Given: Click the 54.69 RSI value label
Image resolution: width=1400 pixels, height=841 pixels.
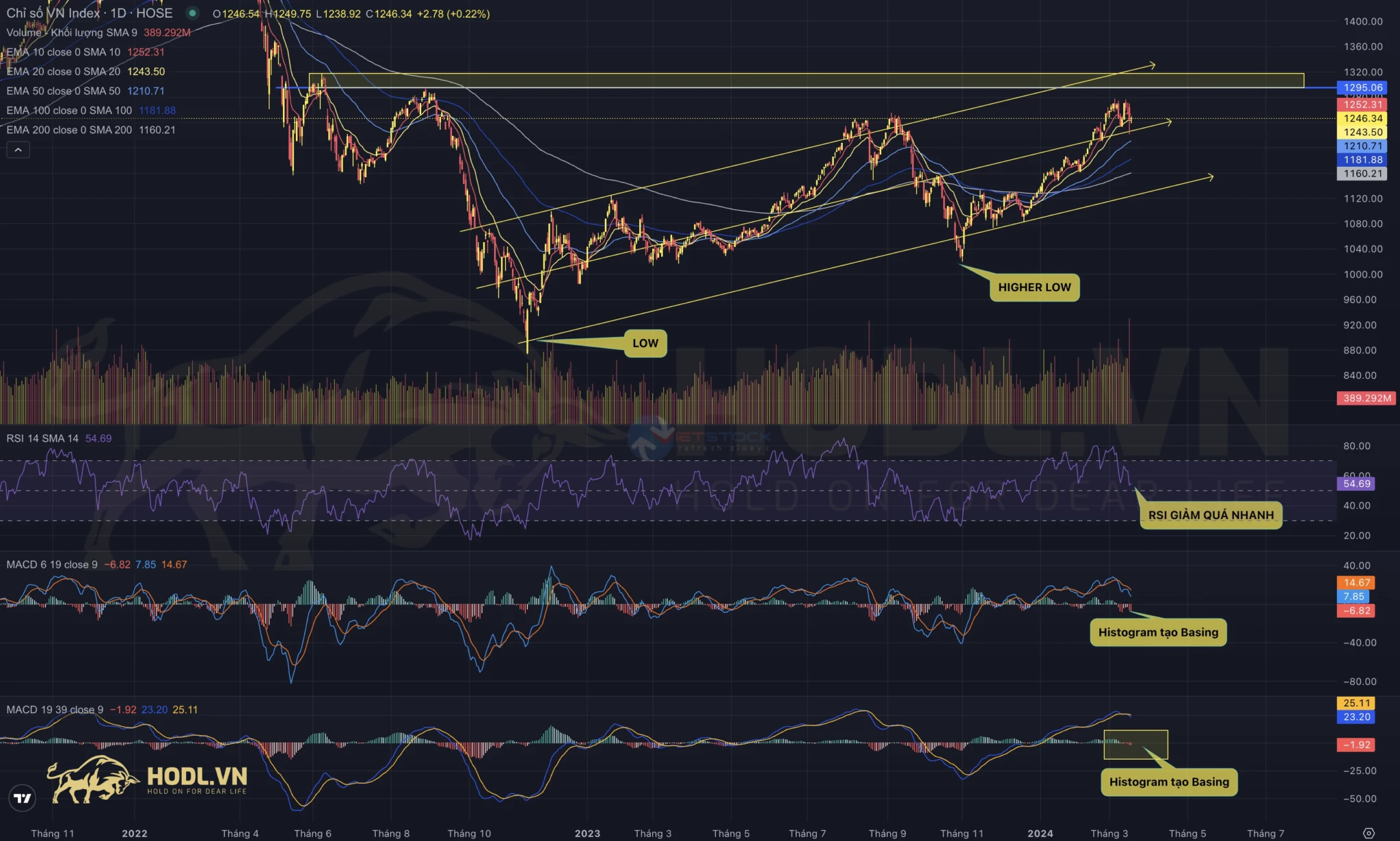Looking at the screenshot, I should 1356,483.
